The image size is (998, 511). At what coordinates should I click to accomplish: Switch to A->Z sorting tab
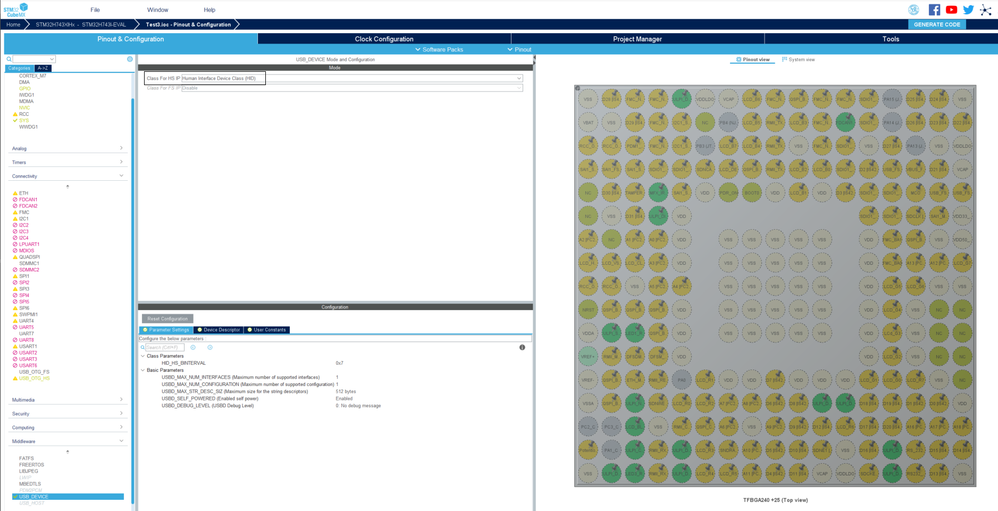43,68
